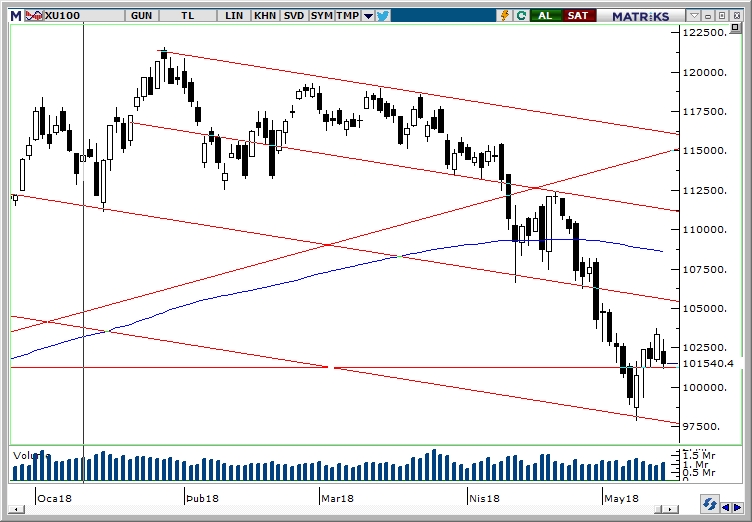The image size is (752, 522).
Task: Click the KHN toolbar button
Action: tap(265, 15)
